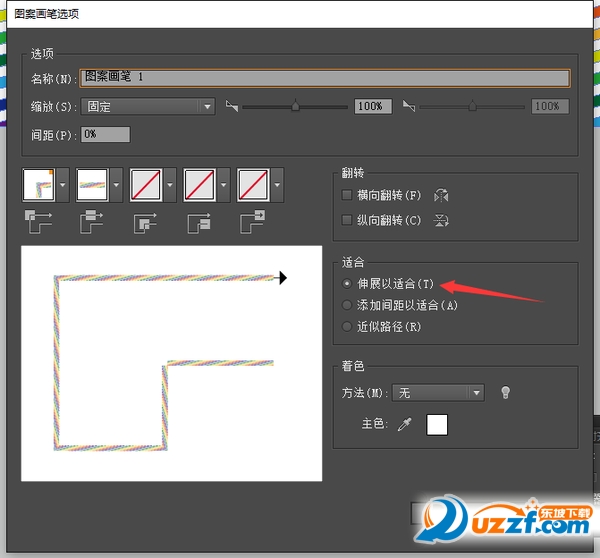This screenshot has height=558, width=600.
Task: Open start tile dropdown arrow
Action: [x=223, y=185]
